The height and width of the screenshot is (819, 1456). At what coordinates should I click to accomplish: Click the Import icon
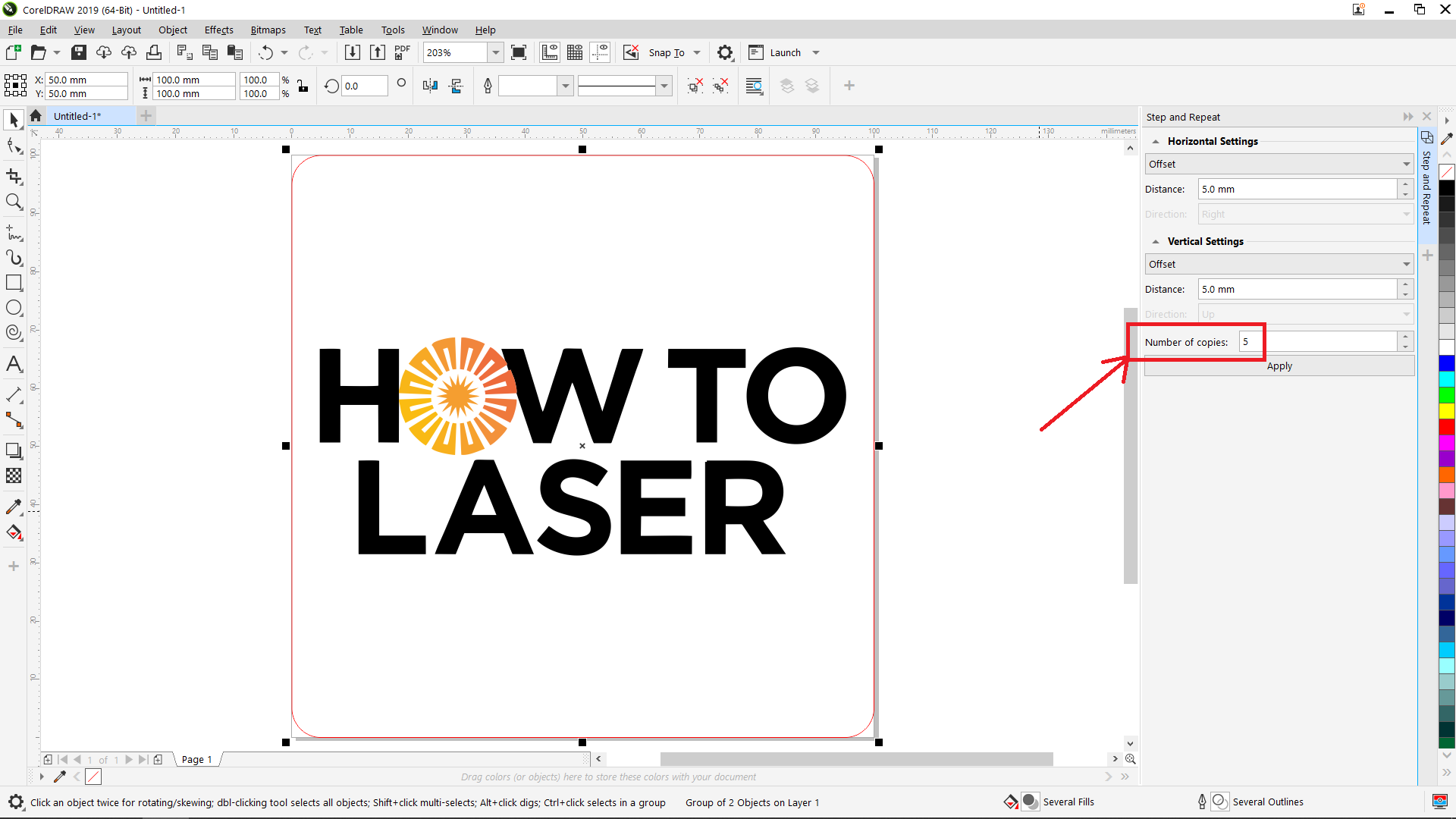(x=353, y=52)
